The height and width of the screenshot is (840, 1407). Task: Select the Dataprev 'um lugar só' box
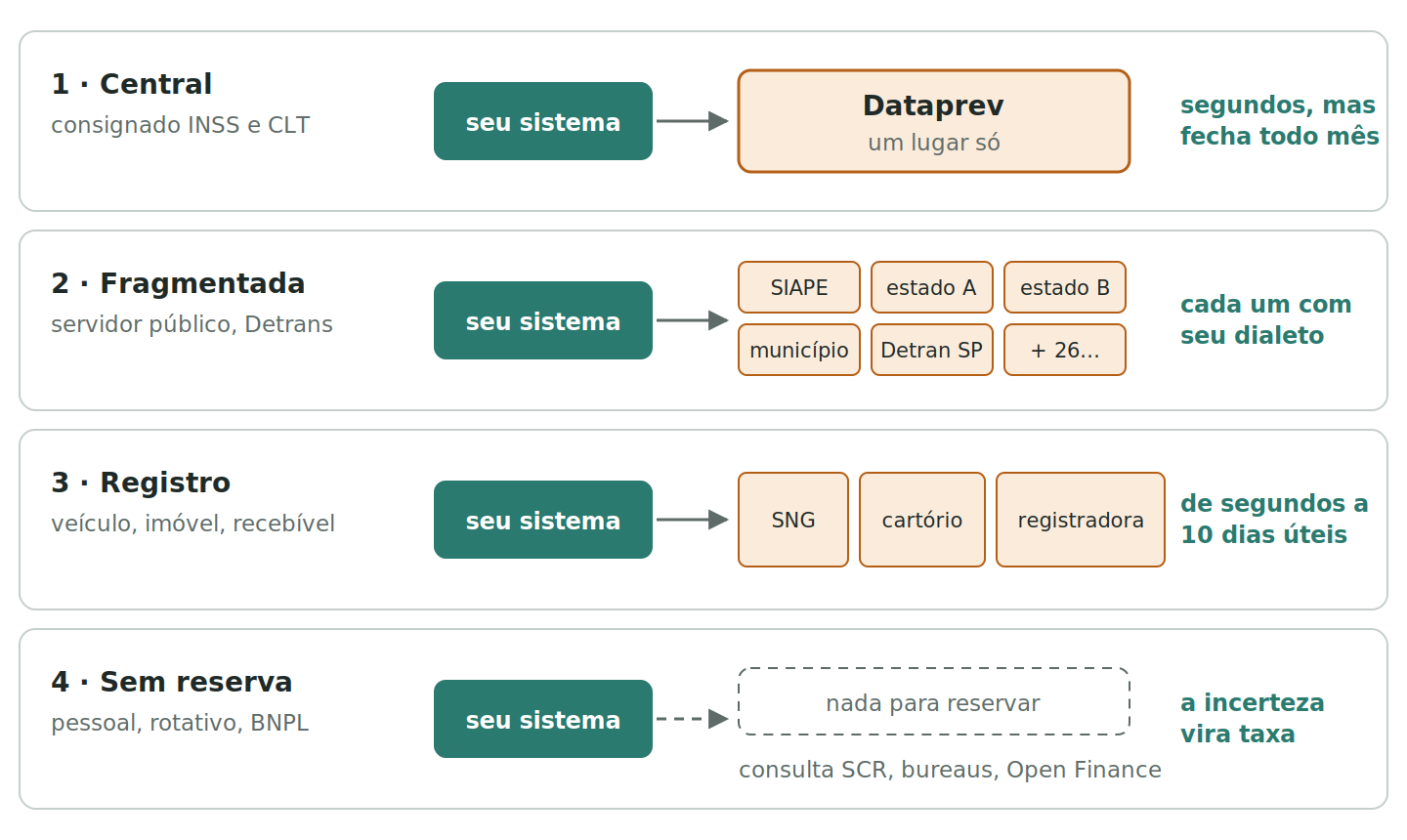coord(934,121)
